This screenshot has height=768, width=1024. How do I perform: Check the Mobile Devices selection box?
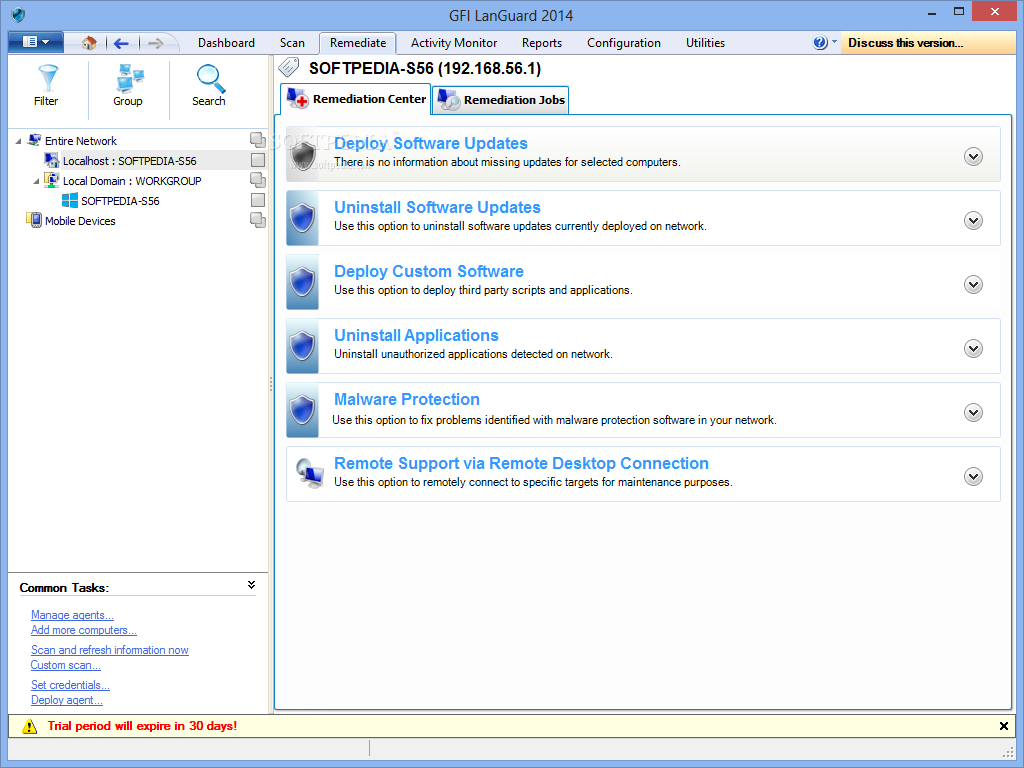point(258,220)
